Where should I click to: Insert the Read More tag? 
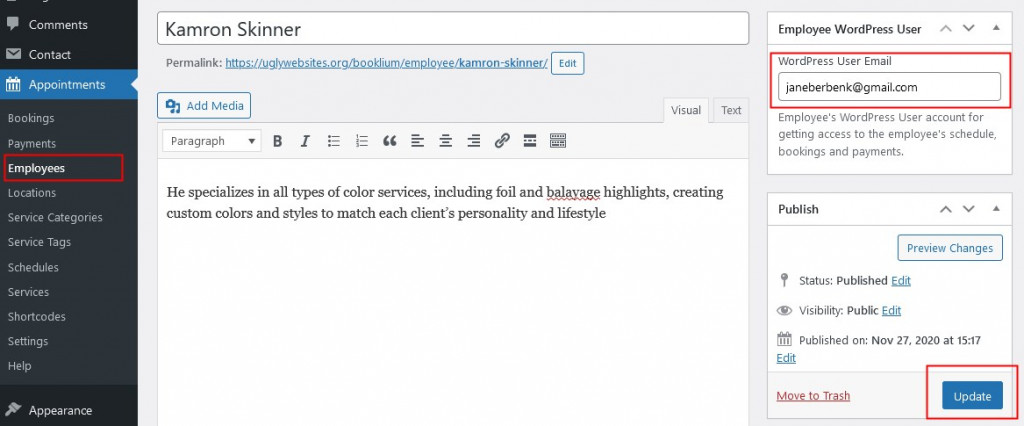530,141
